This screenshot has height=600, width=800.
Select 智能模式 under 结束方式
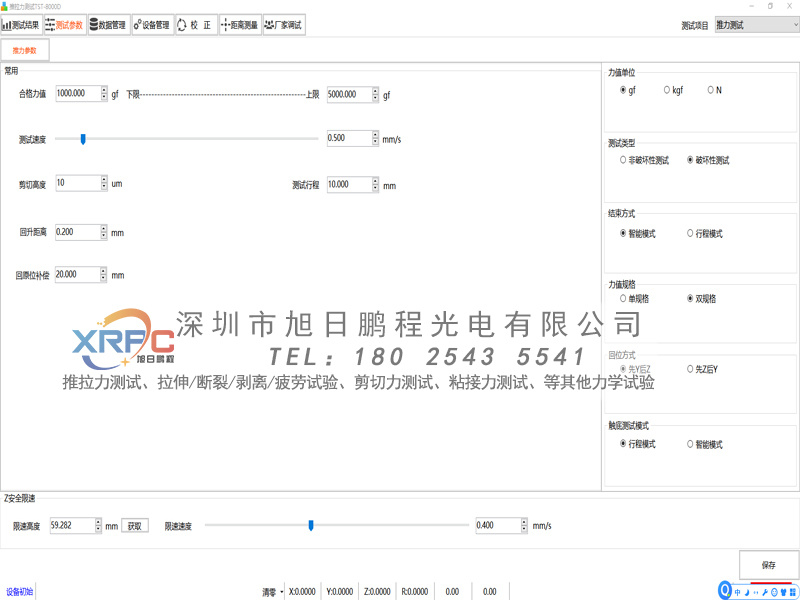pyautogui.click(x=637, y=234)
